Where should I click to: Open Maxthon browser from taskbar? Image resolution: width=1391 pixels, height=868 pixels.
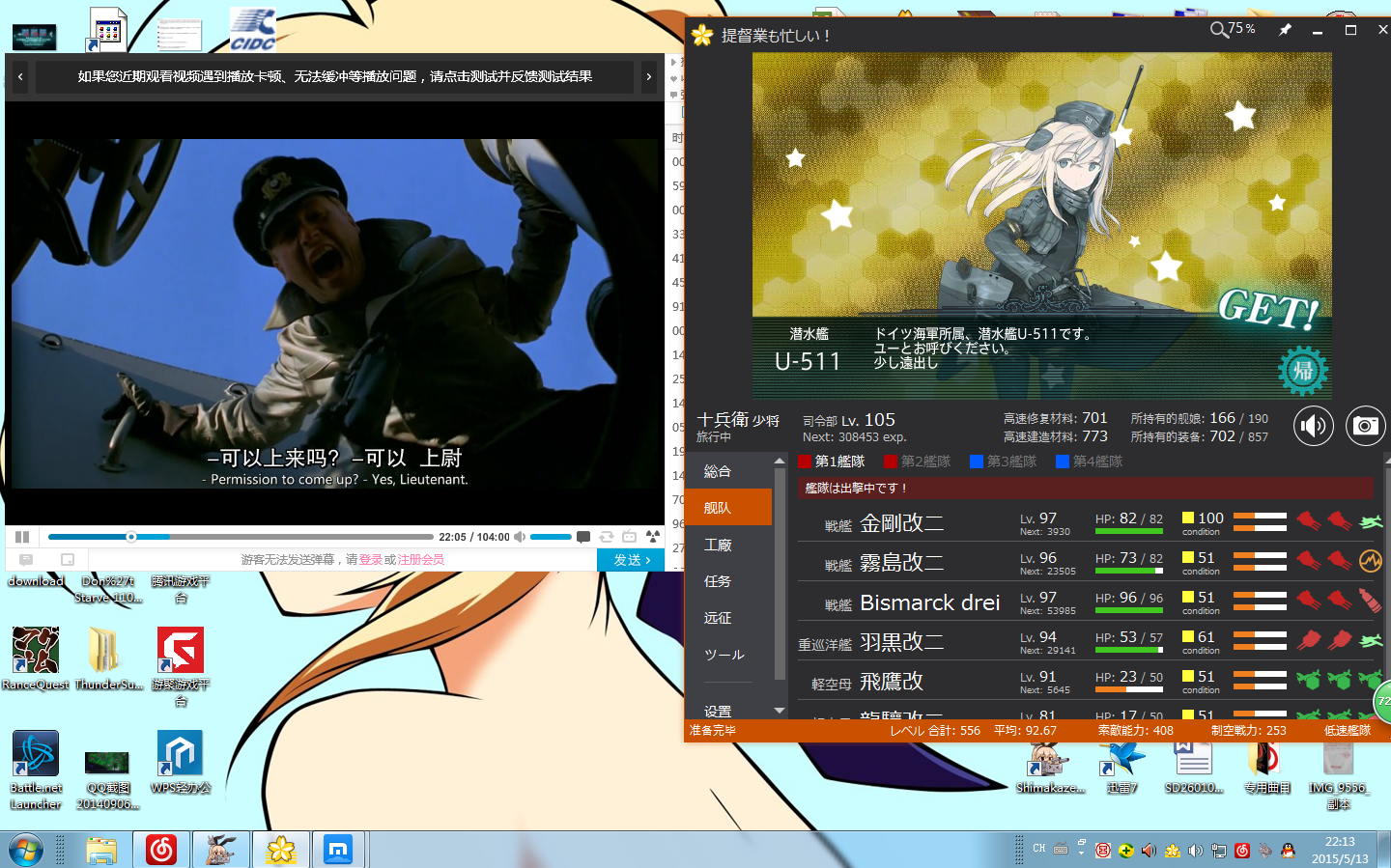(x=338, y=851)
